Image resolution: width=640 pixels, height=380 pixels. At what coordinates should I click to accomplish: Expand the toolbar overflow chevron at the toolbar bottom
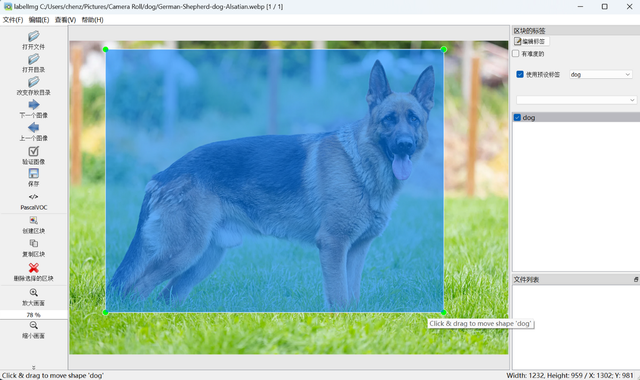[33, 367]
